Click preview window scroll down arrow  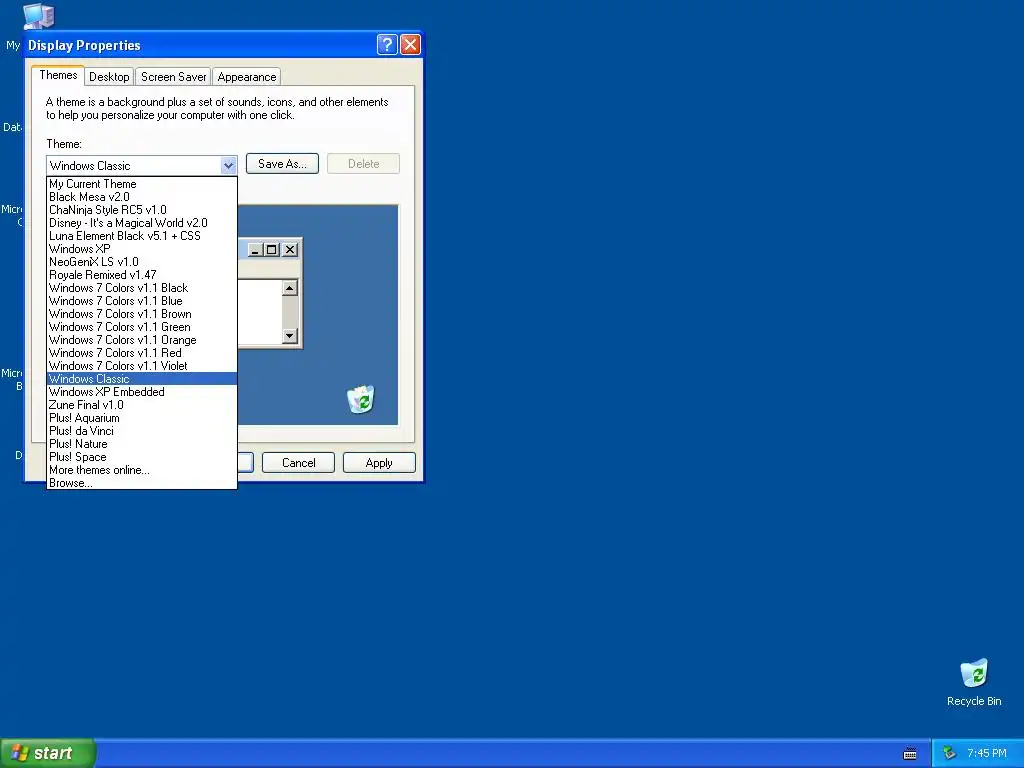click(289, 336)
